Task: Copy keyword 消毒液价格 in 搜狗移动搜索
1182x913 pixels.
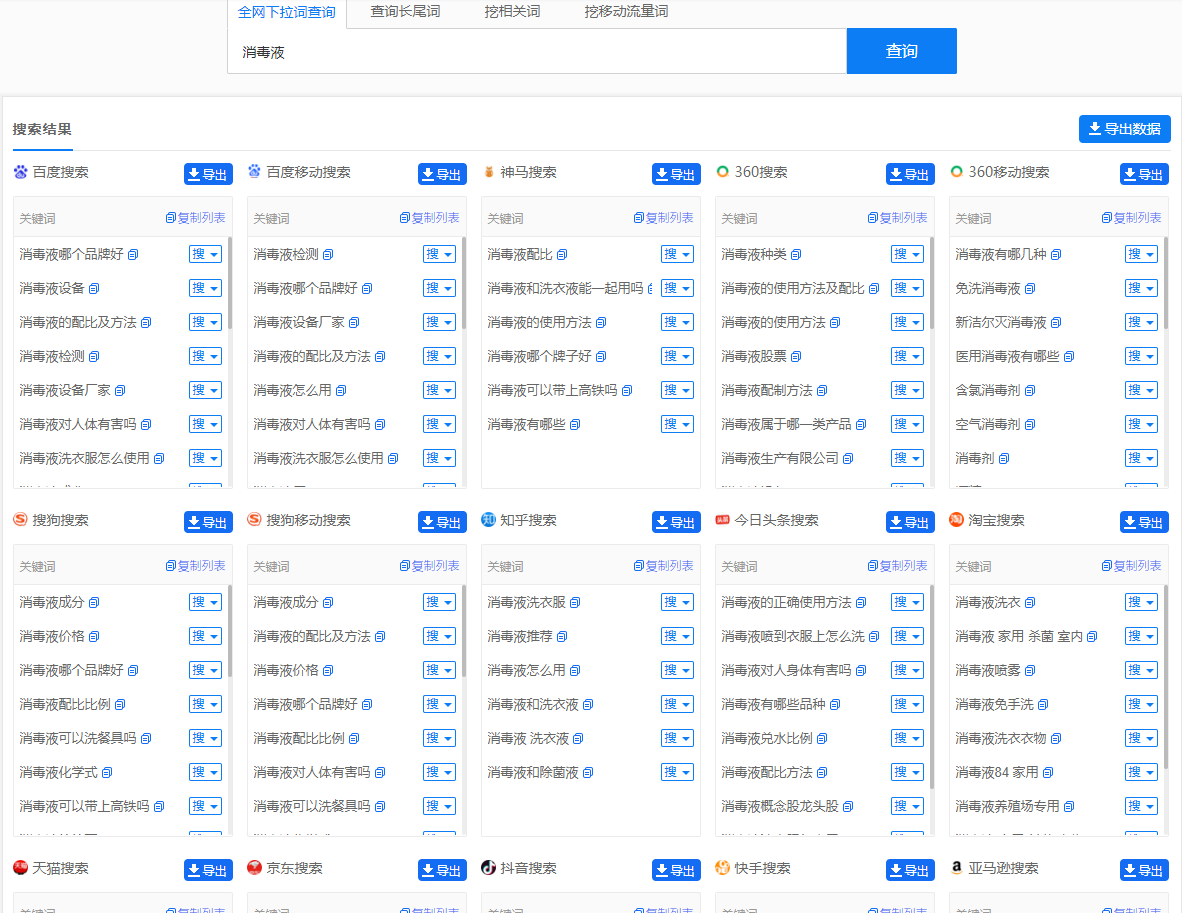Action: click(328, 671)
